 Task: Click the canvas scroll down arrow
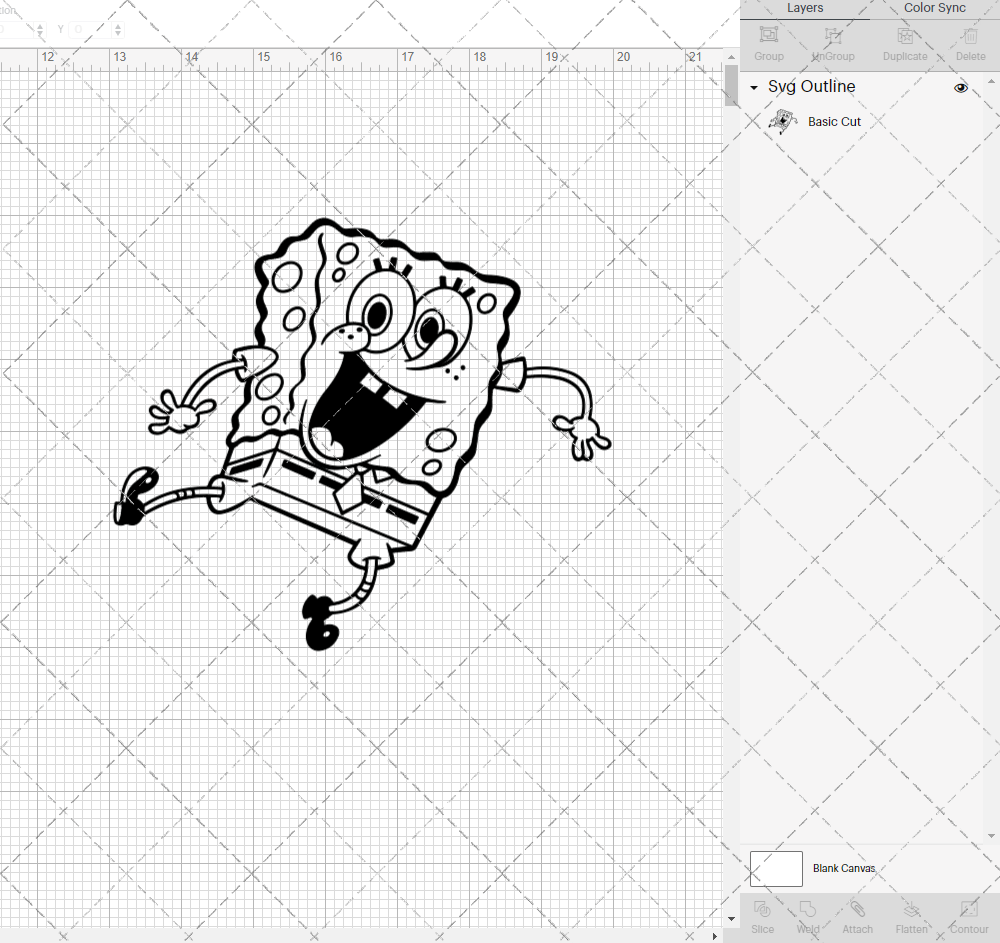click(x=731, y=919)
